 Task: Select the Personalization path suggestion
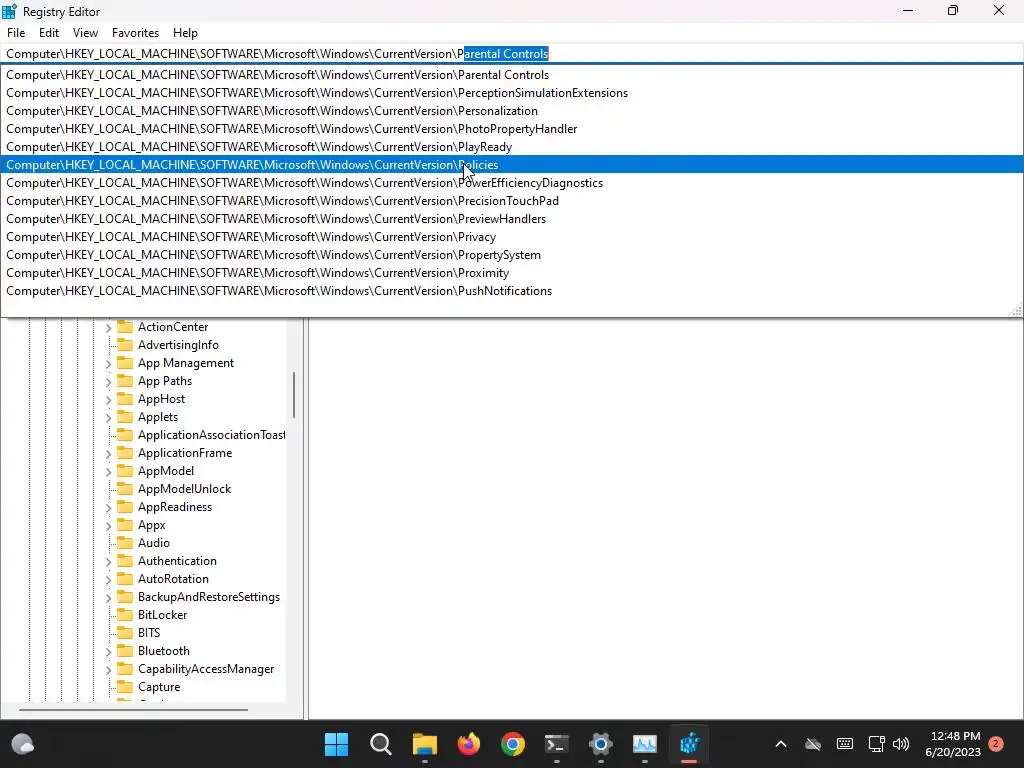point(512,111)
